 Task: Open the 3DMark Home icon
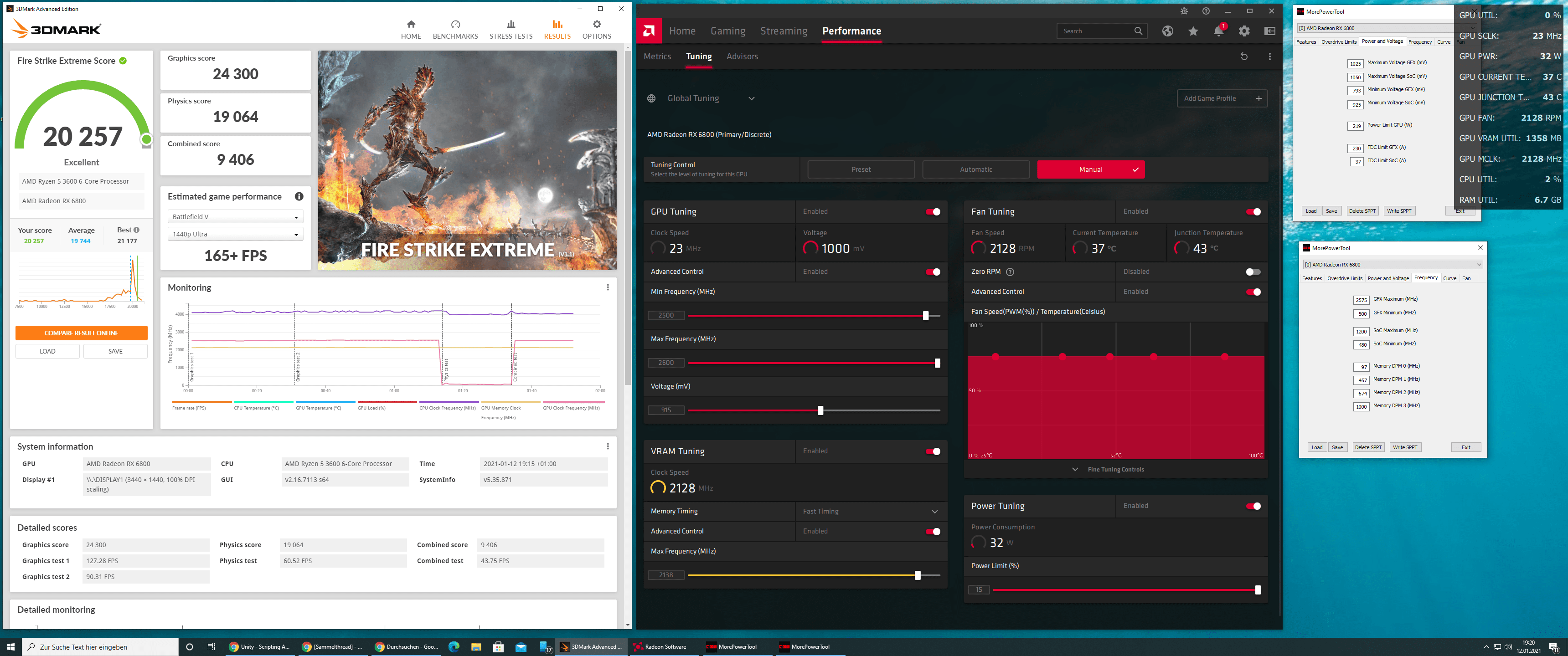(411, 24)
